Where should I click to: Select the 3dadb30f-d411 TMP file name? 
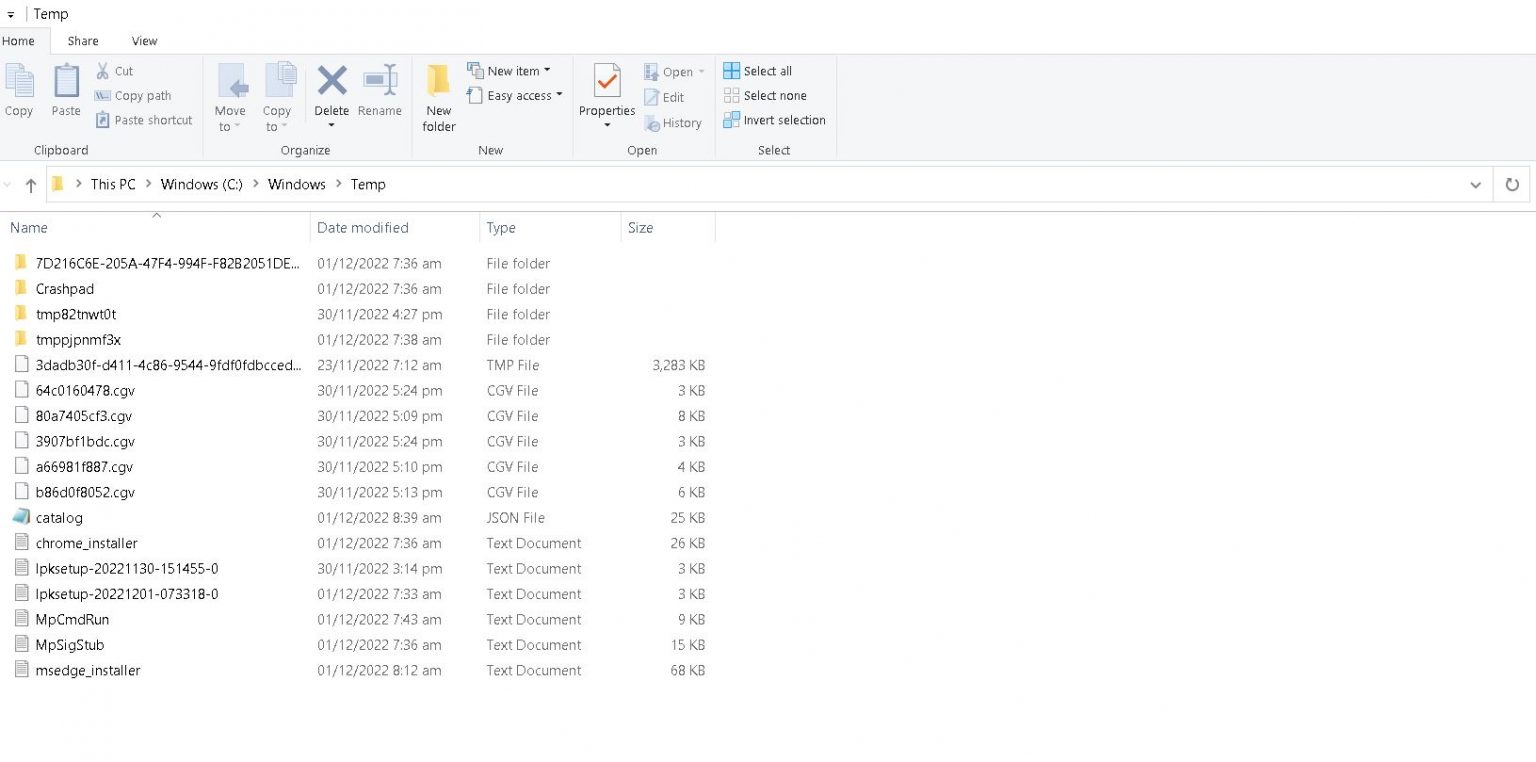coord(168,365)
